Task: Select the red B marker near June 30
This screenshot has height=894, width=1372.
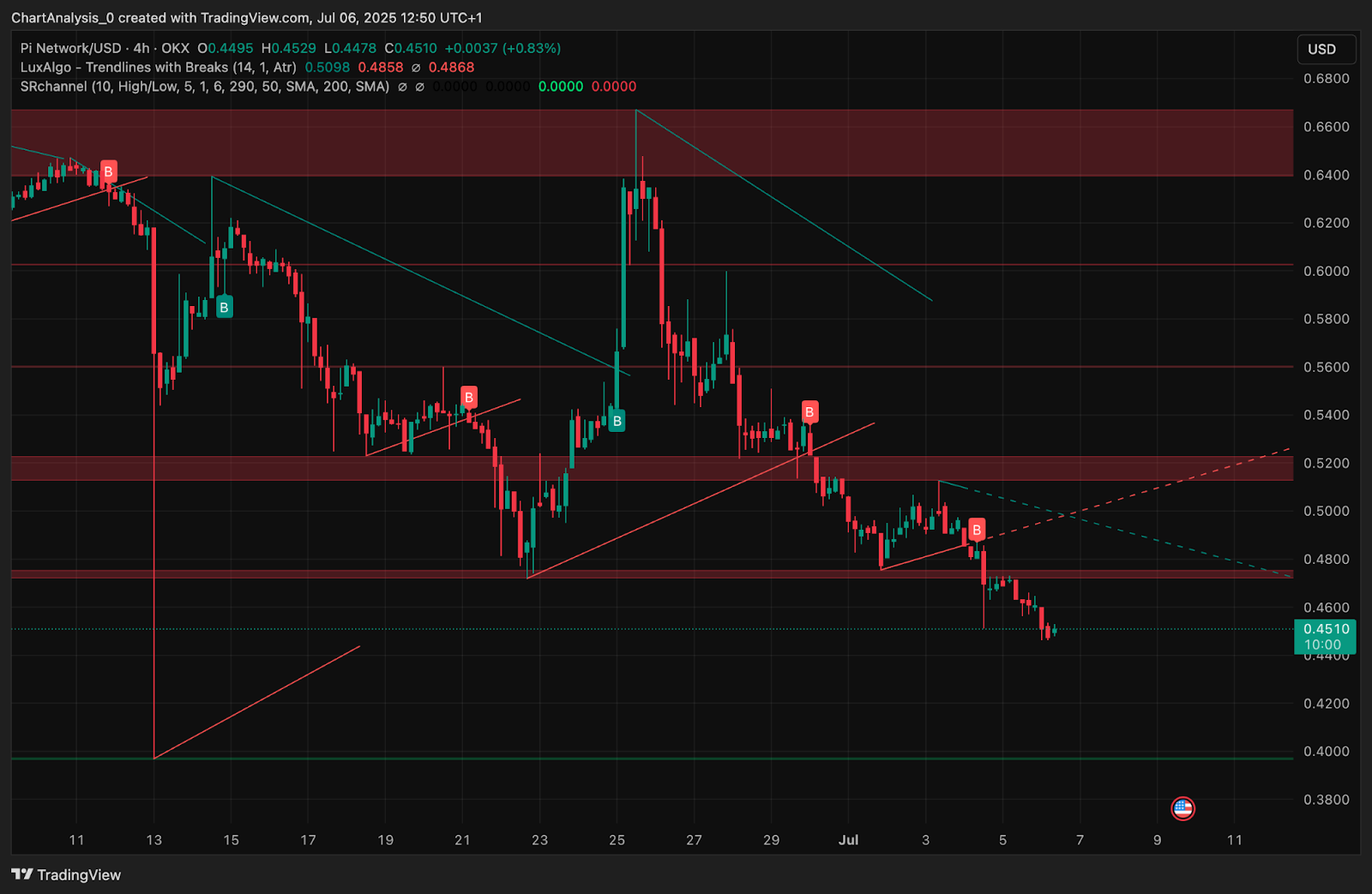Action: 809,412
